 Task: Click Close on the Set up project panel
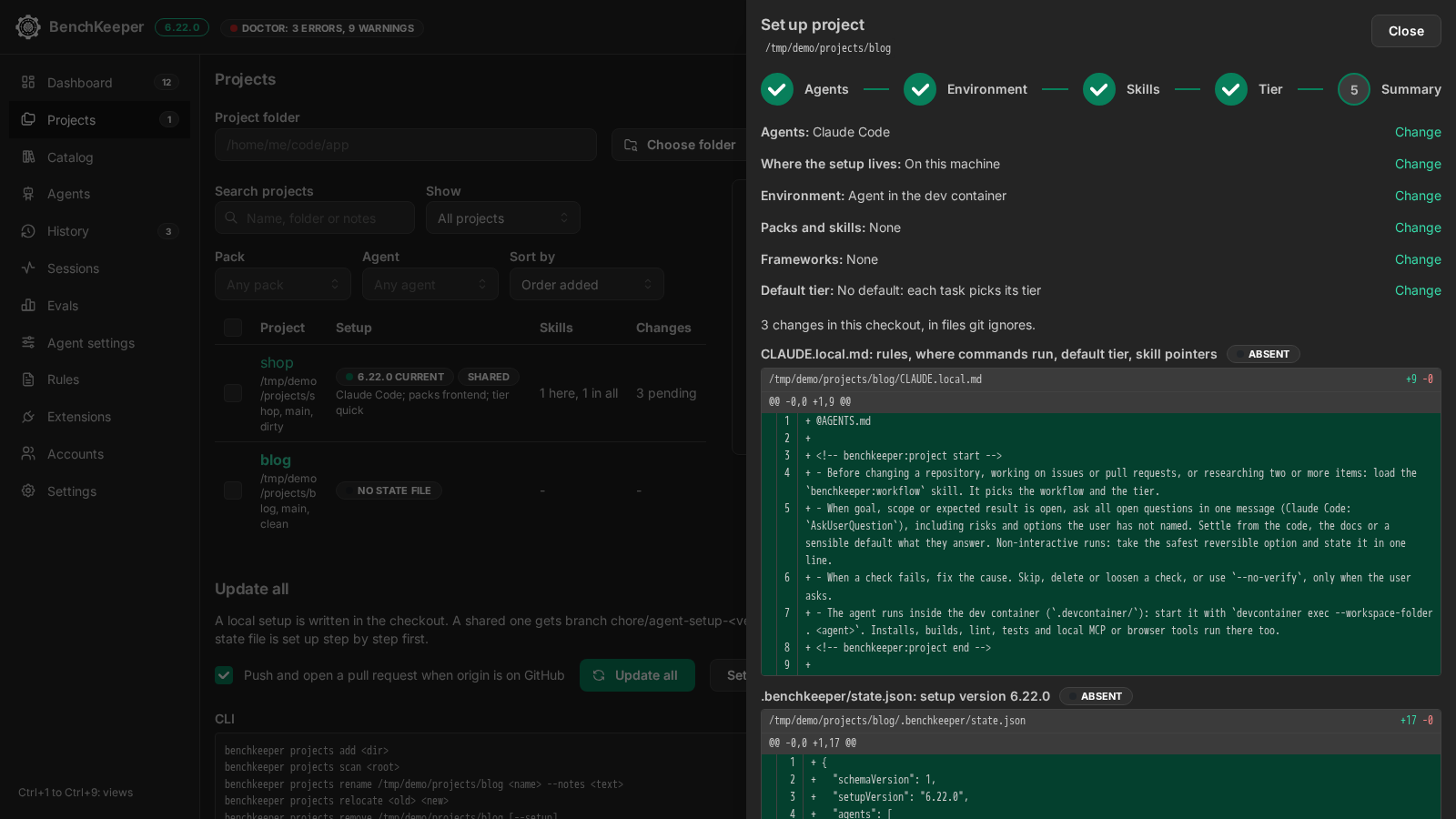(x=1406, y=31)
